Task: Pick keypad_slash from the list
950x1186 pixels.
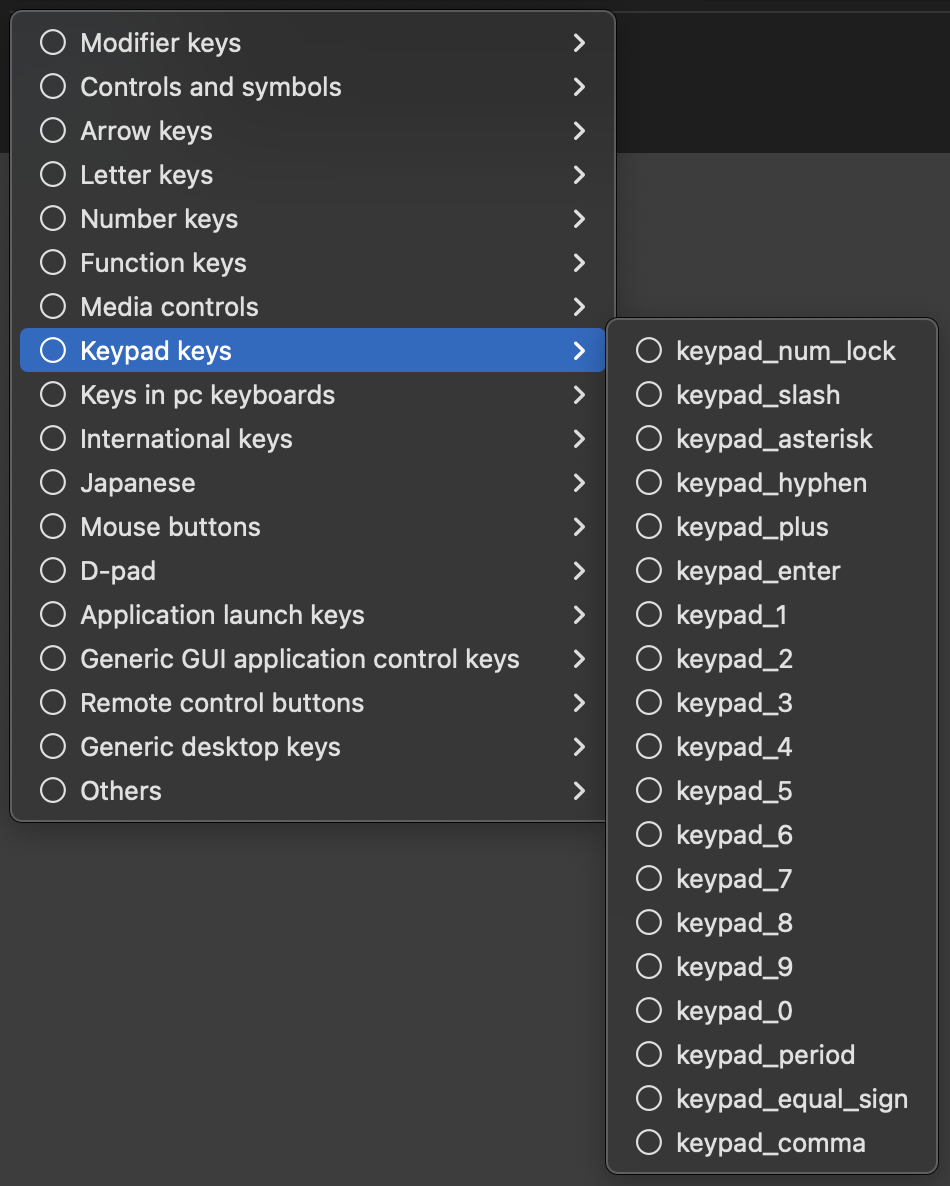Action: pos(771,395)
